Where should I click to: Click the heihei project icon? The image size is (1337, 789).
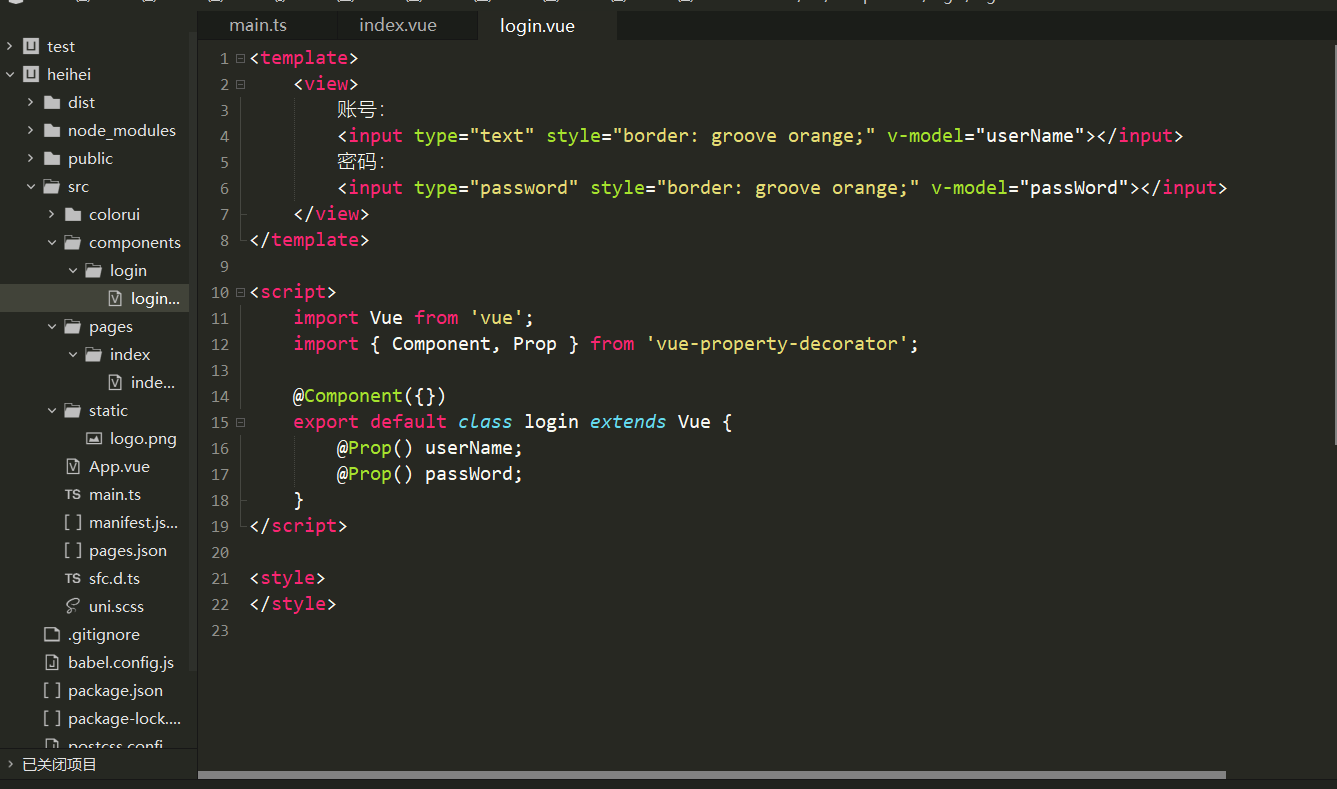[x=31, y=75]
